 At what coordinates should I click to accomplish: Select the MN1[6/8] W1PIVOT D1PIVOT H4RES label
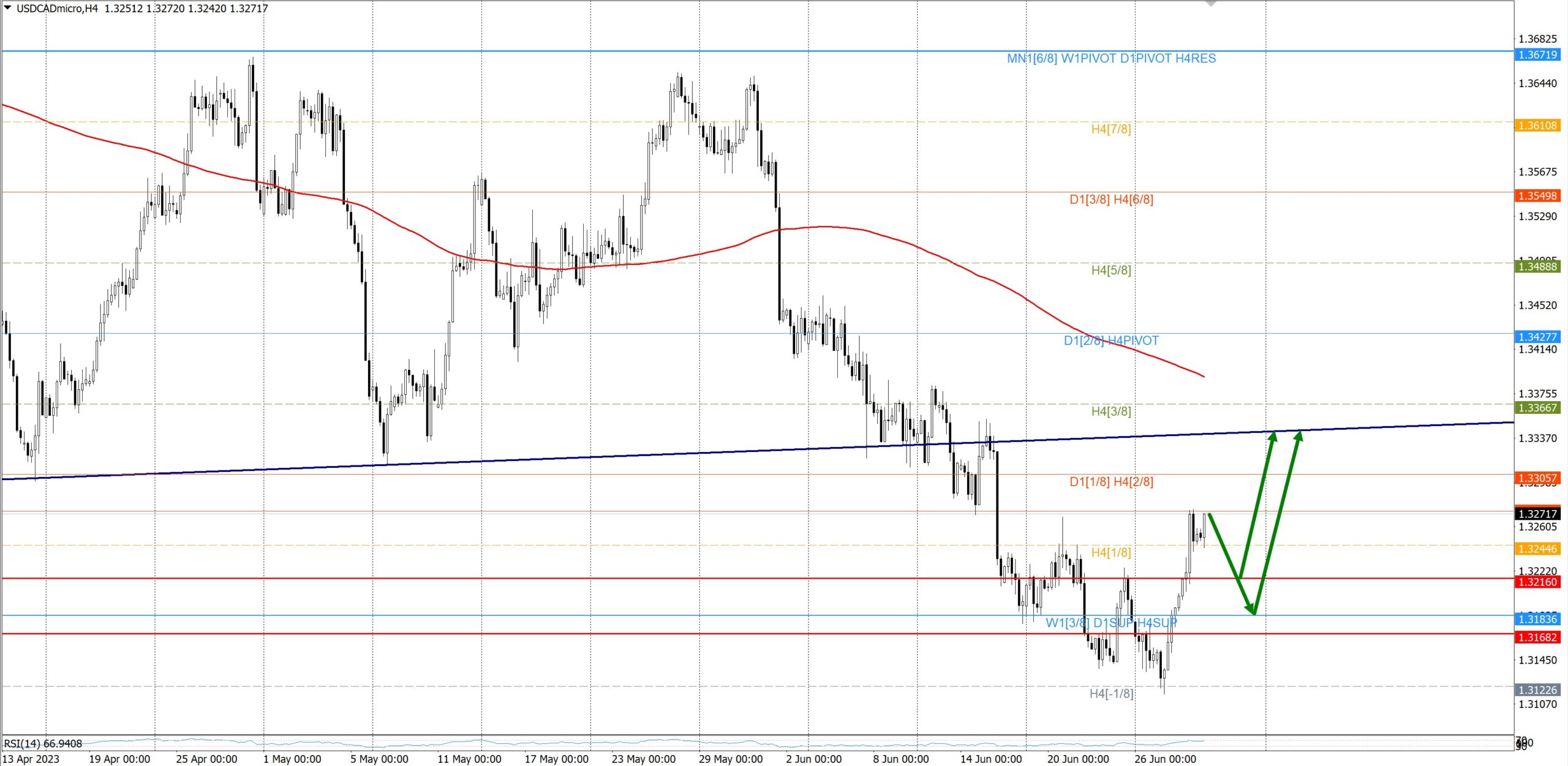1111,59
